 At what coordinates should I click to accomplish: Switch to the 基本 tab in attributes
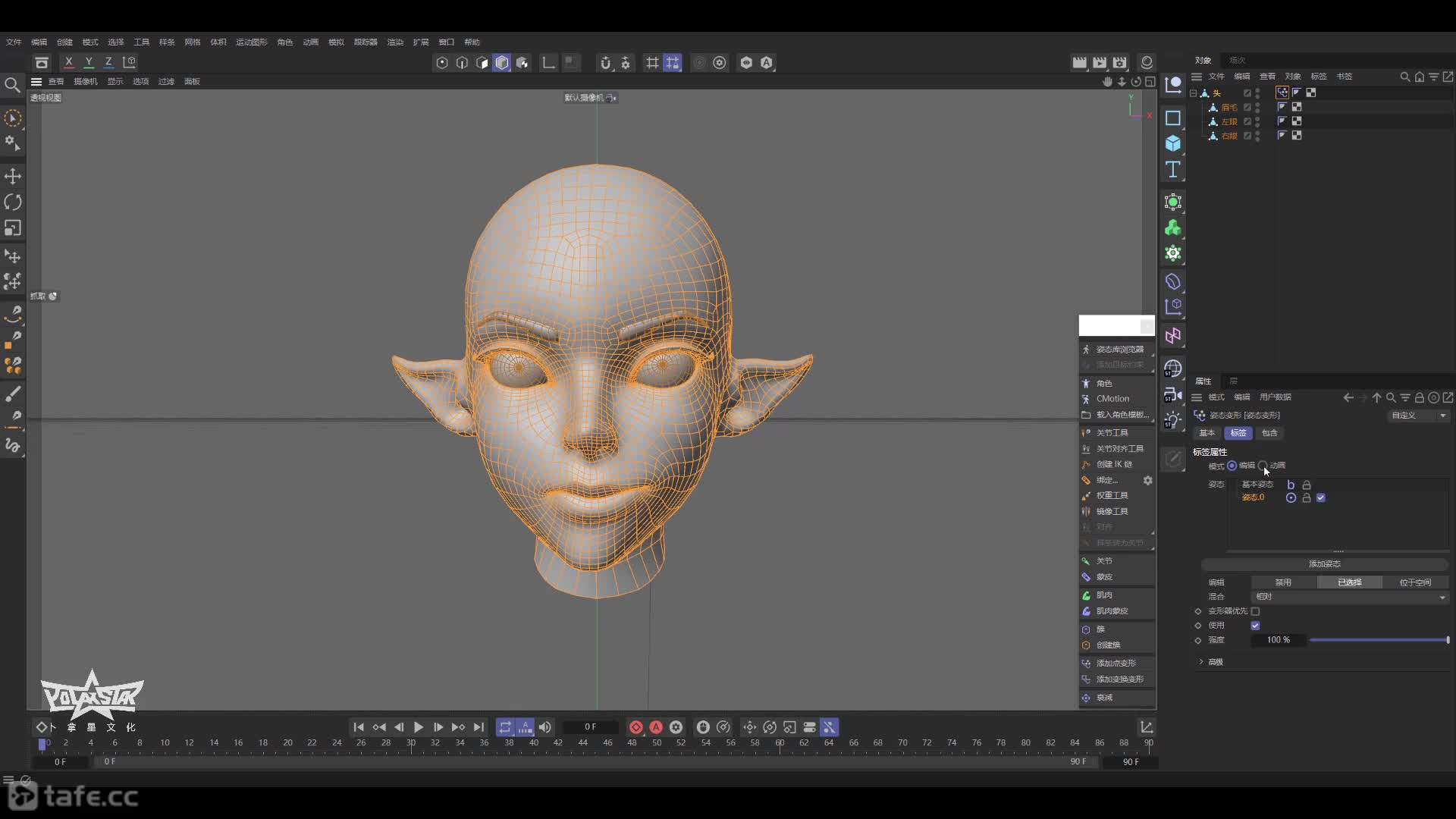[1207, 433]
